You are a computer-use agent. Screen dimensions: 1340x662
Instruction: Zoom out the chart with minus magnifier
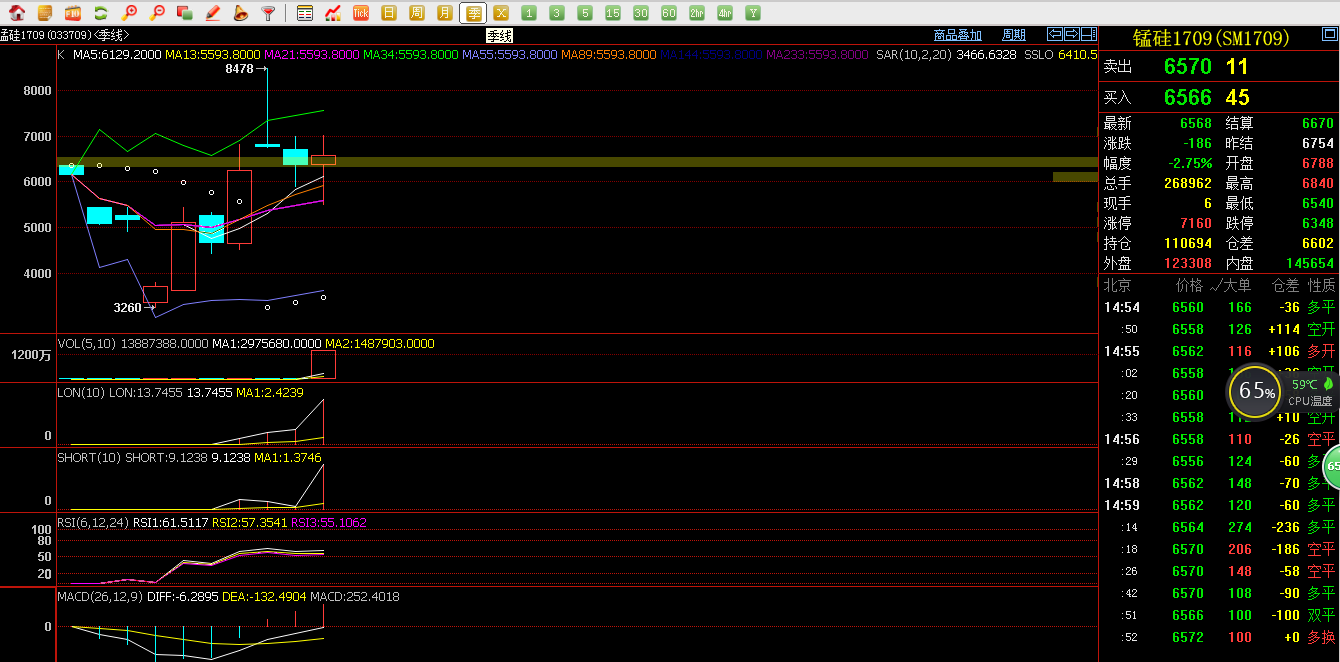[x=157, y=13]
